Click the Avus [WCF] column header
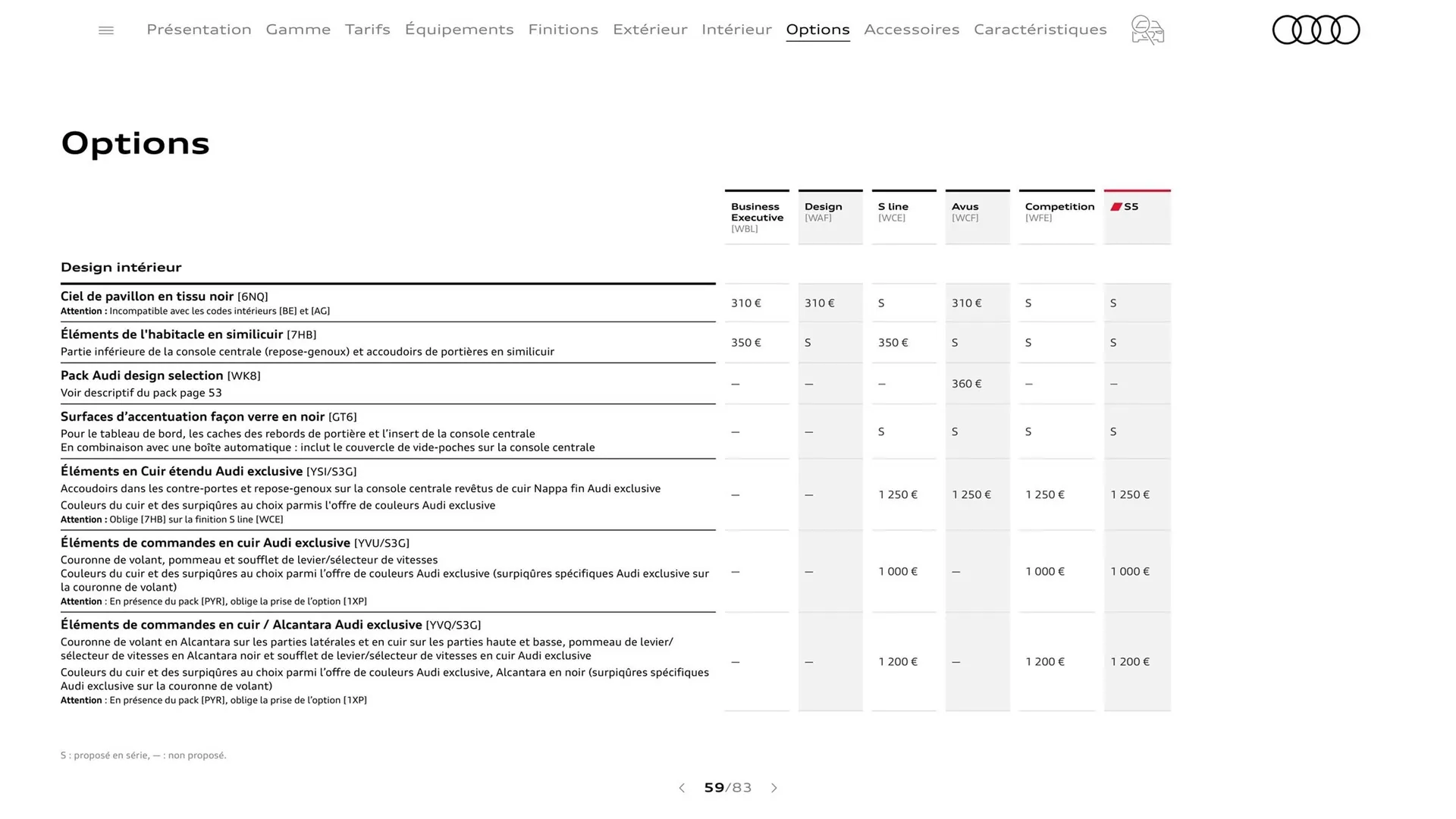This screenshot has width=1456, height=819. [977, 217]
